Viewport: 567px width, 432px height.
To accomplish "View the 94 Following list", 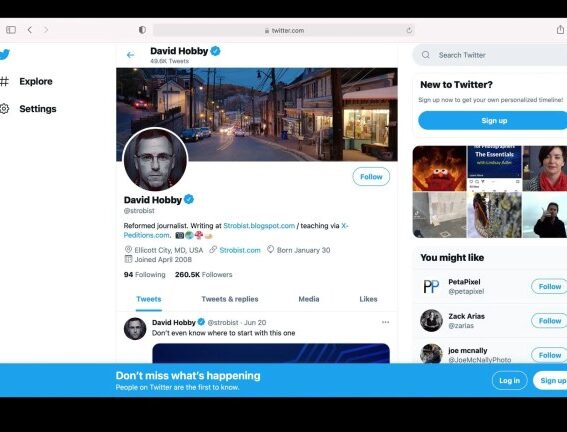I will tap(144, 275).
